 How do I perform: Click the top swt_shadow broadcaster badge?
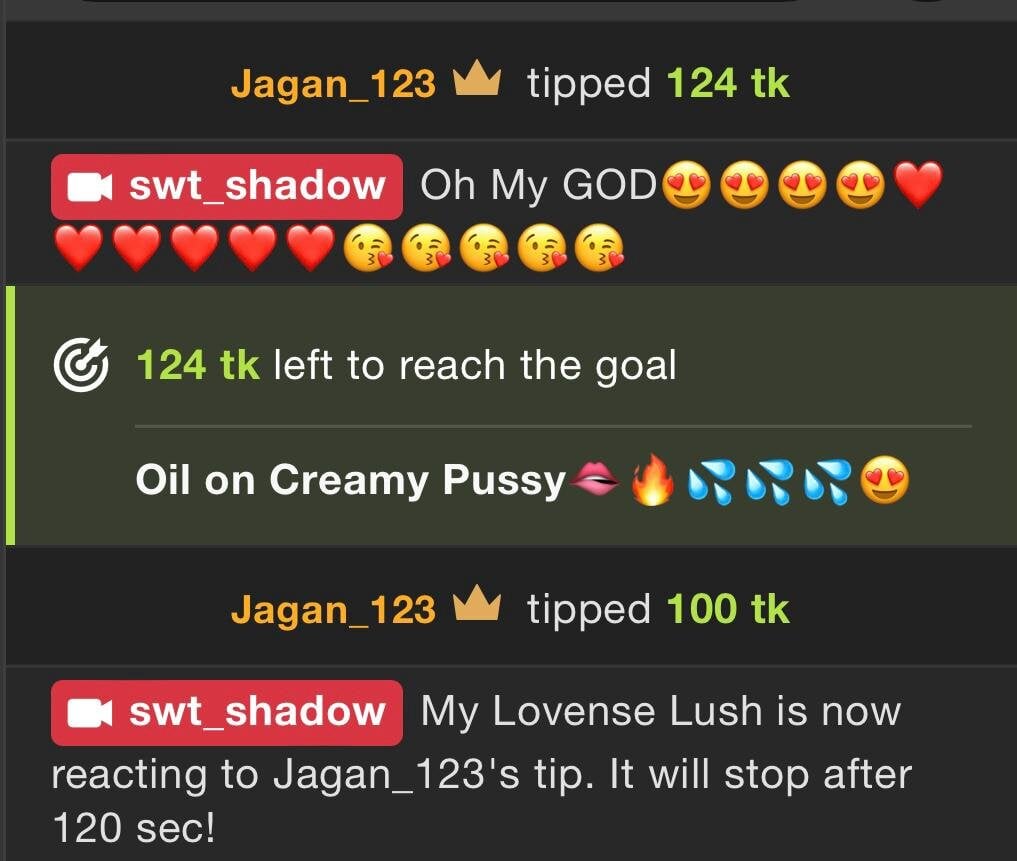227,187
